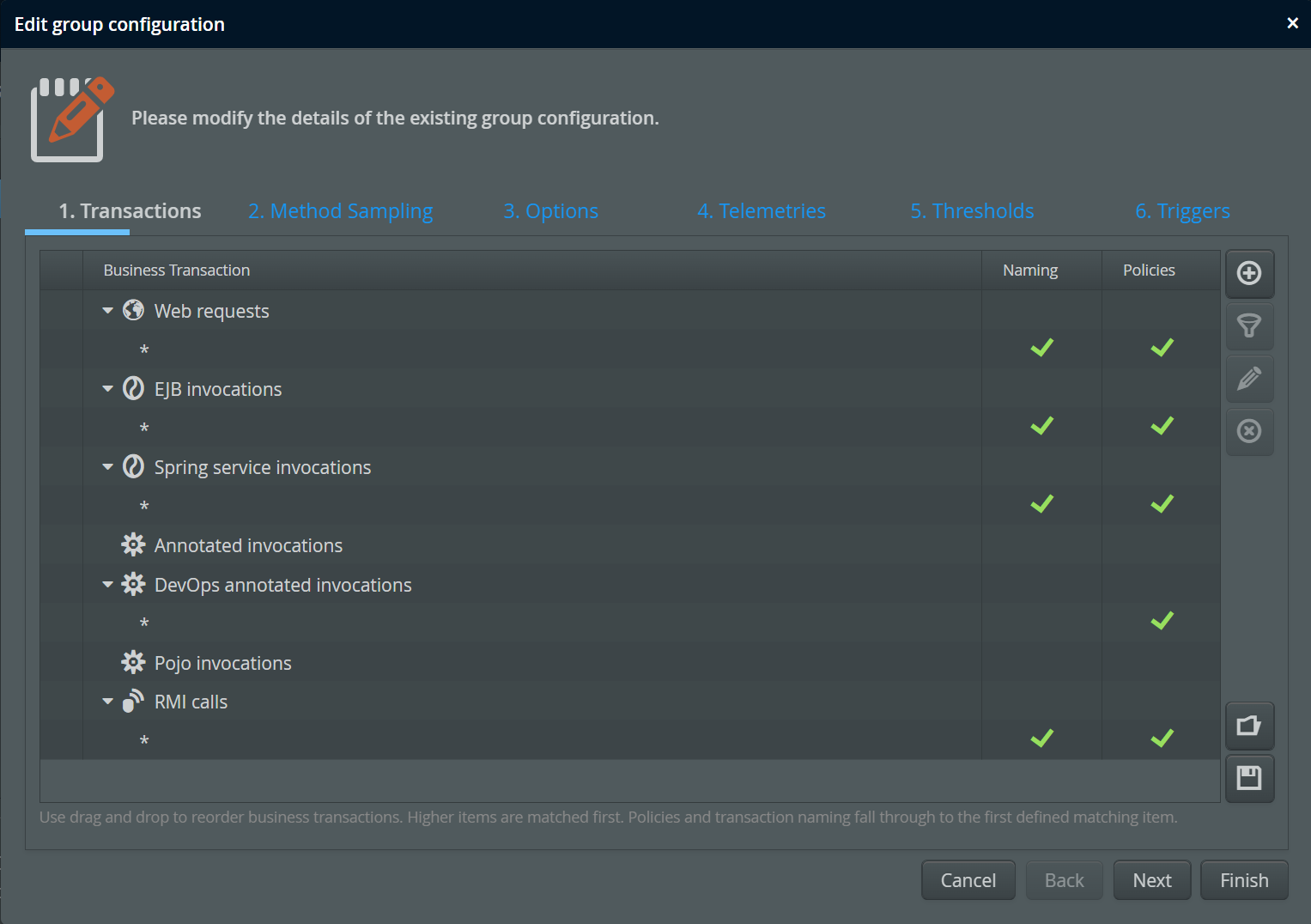The image size is (1311, 924).
Task: Switch to the Method Sampling tab
Action: pos(340,211)
